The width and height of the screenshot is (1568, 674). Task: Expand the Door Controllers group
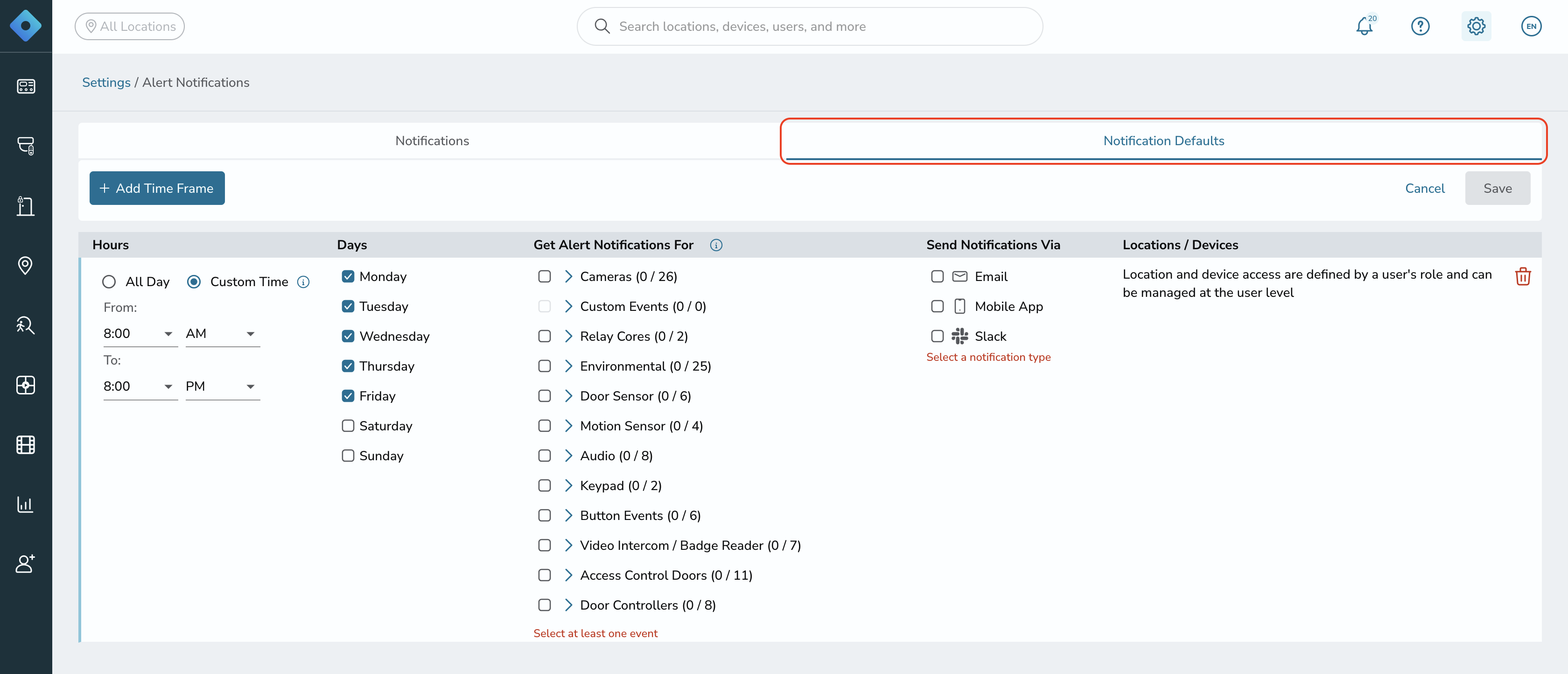point(568,604)
